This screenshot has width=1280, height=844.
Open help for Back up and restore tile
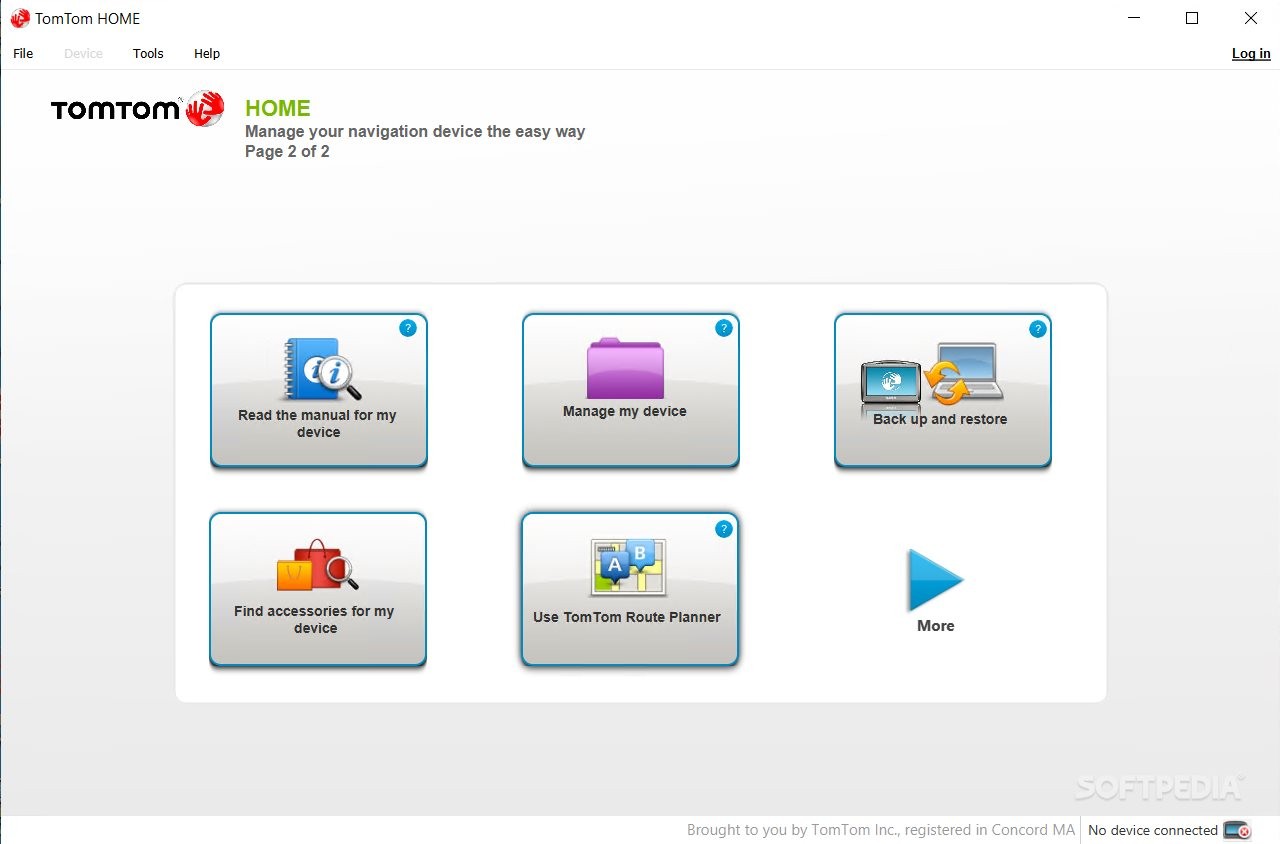1037,328
